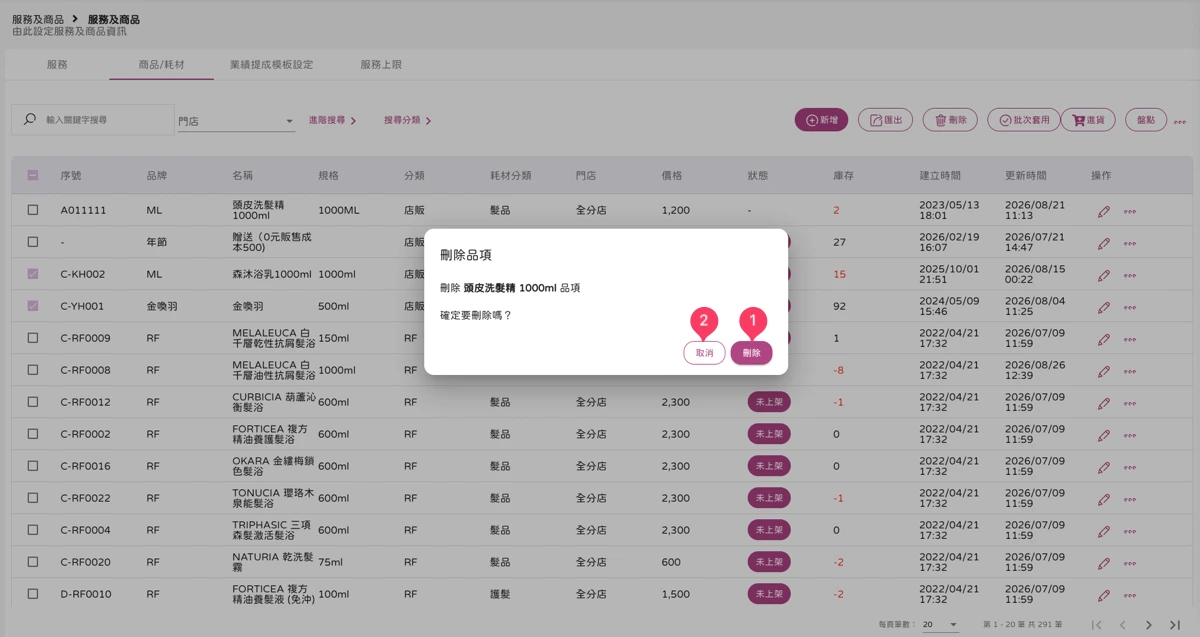Click the edit pencil icon for A011111
The image size is (1200, 637).
click(1104, 211)
